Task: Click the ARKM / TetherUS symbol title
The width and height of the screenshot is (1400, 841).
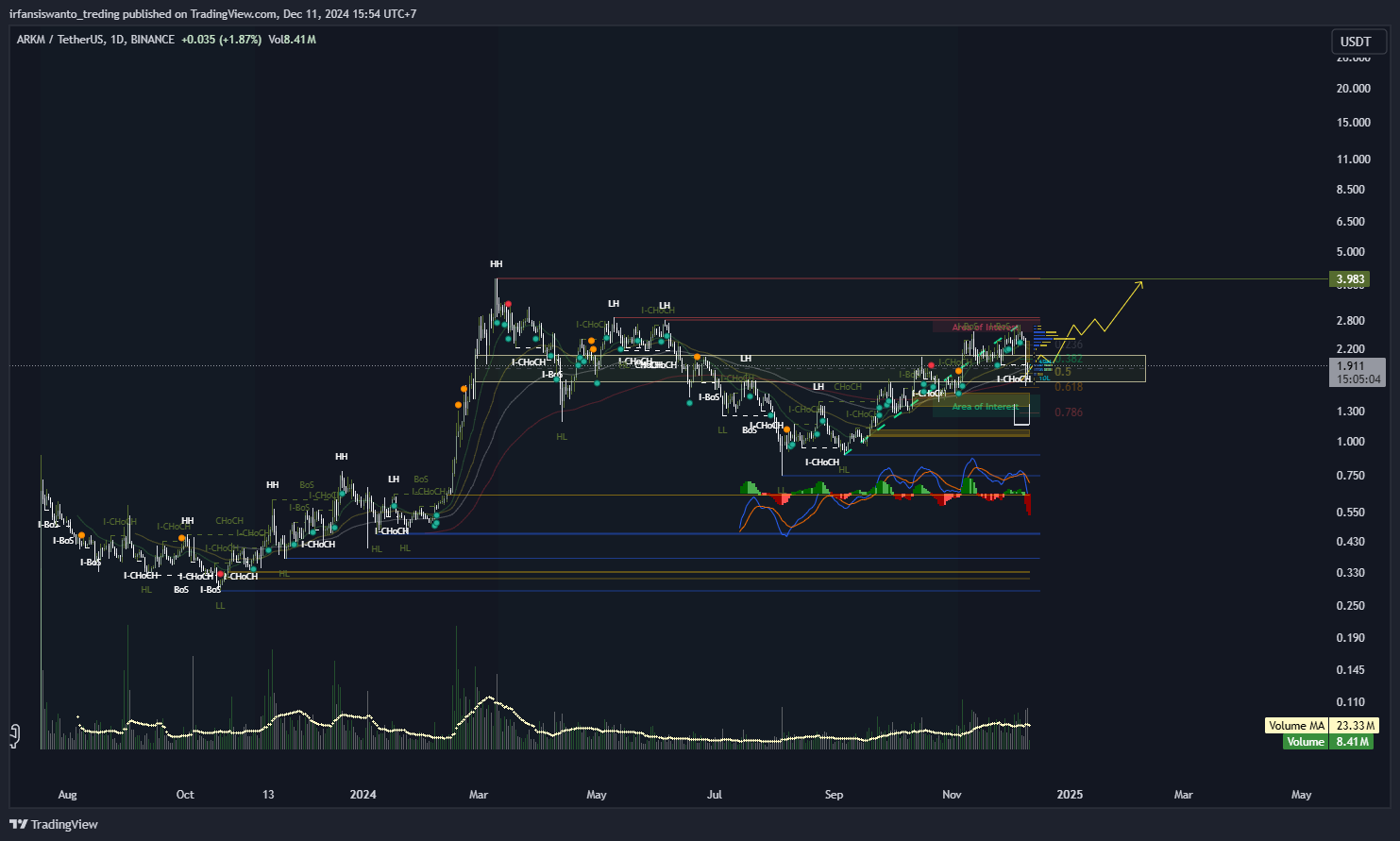Action: (59, 40)
